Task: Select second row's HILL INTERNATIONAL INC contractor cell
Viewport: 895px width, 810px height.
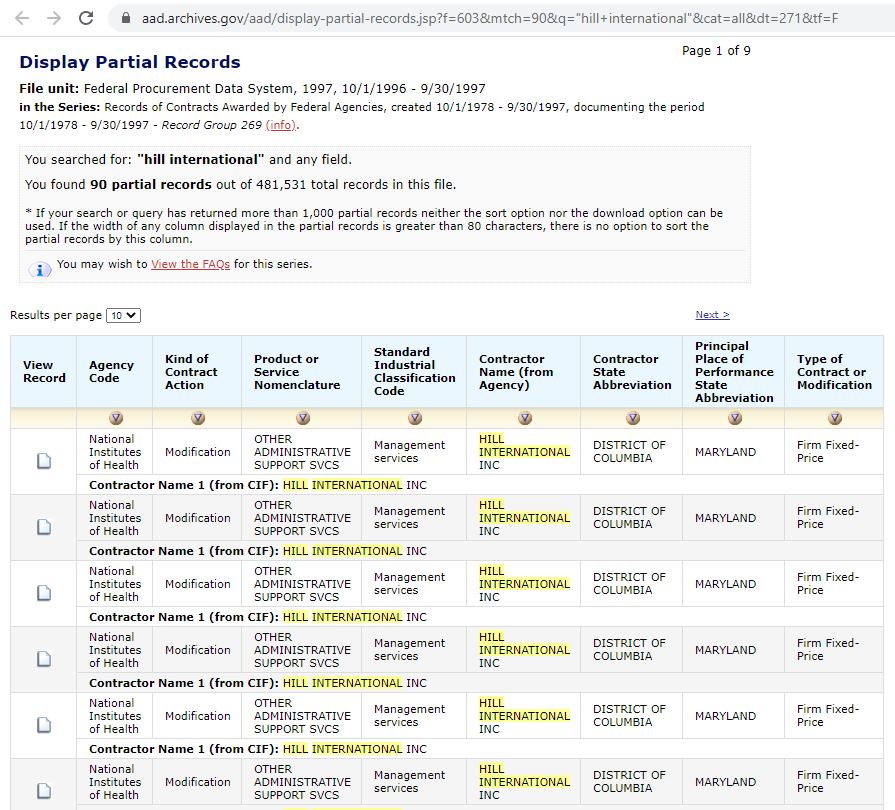Action: pyautogui.click(x=524, y=518)
